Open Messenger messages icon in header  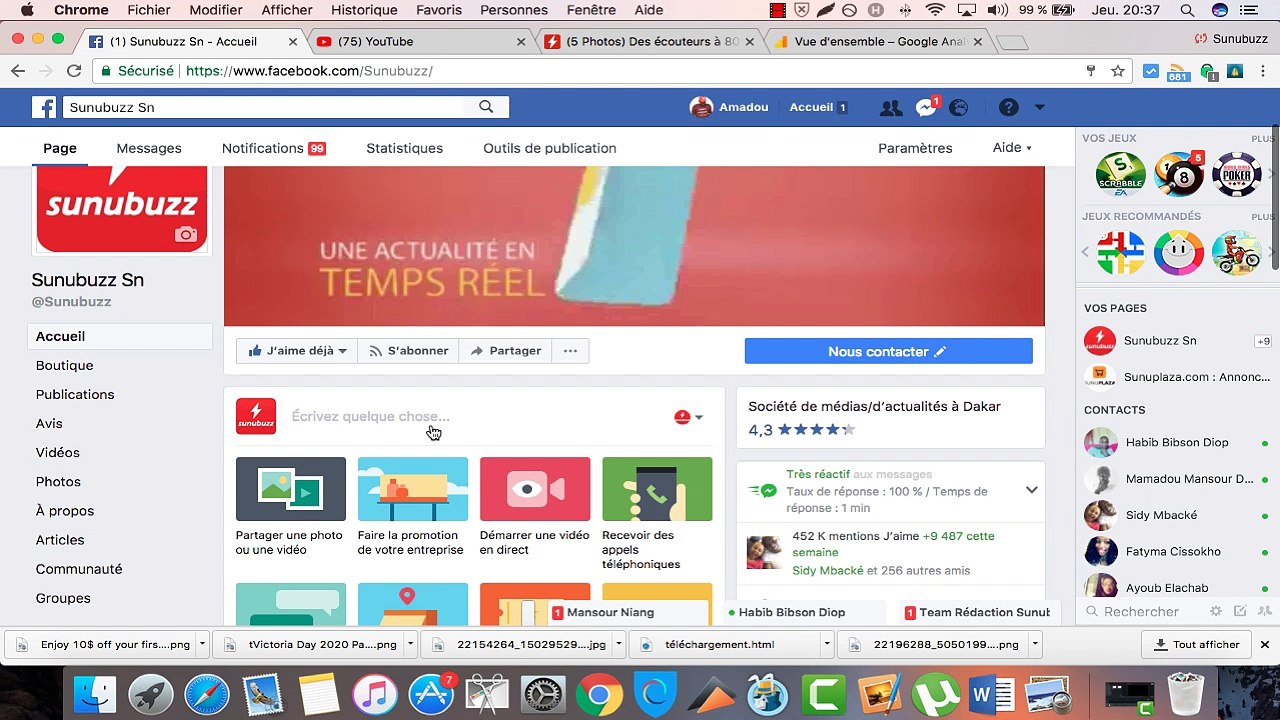click(x=926, y=108)
